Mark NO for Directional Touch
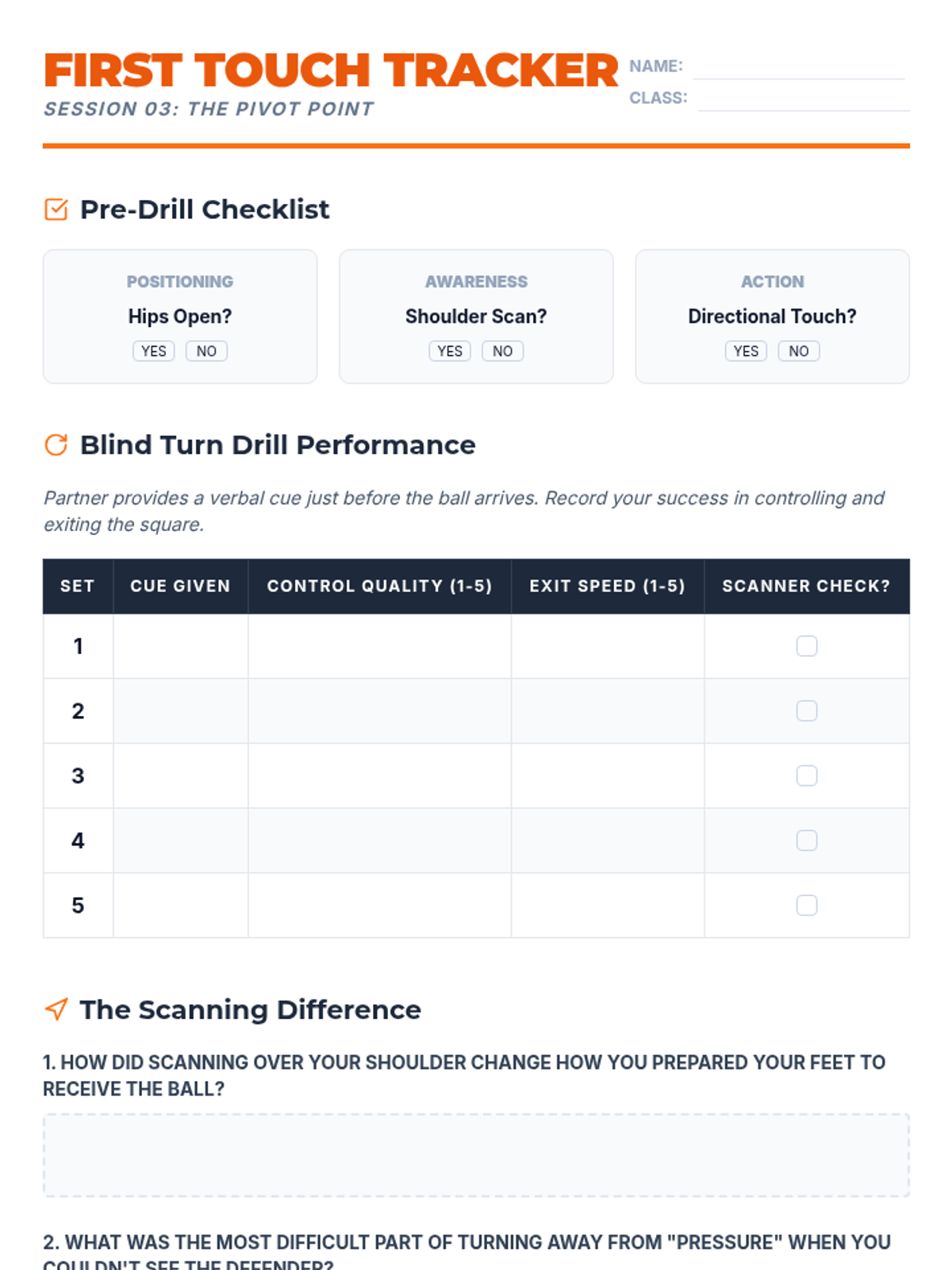The image size is (952, 1270). (799, 351)
